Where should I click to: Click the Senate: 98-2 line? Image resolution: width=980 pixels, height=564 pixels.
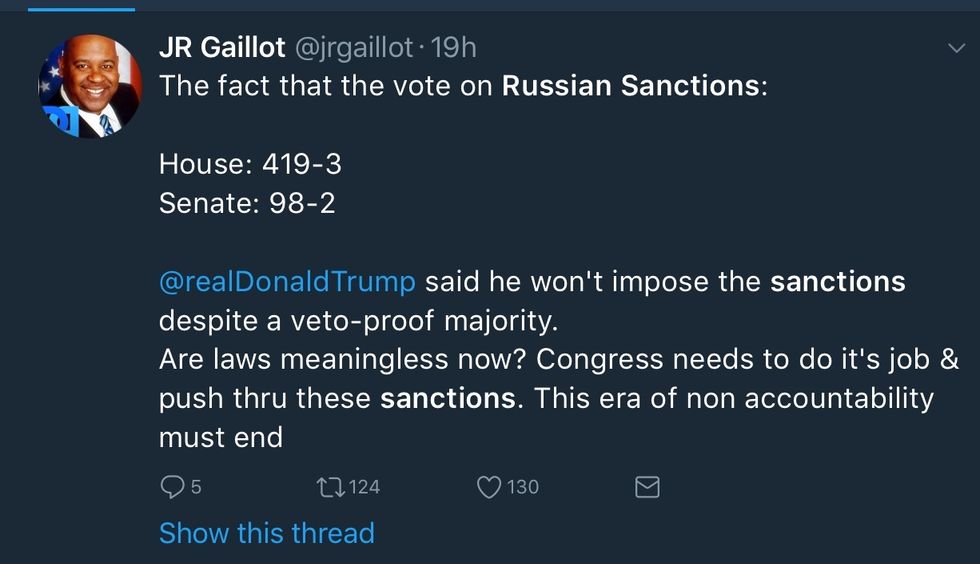coord(247,203)
